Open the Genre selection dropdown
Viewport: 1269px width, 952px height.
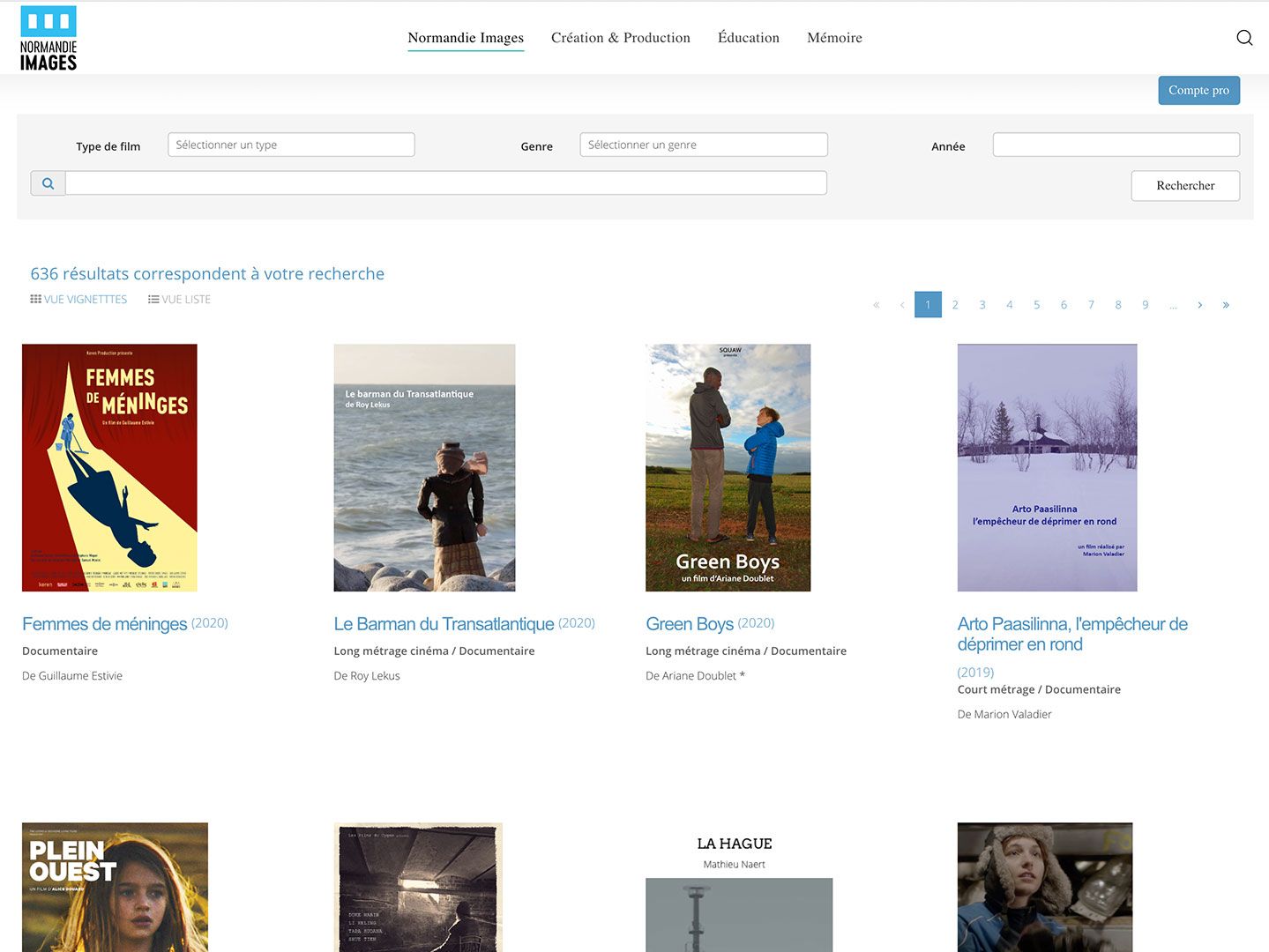704,145
